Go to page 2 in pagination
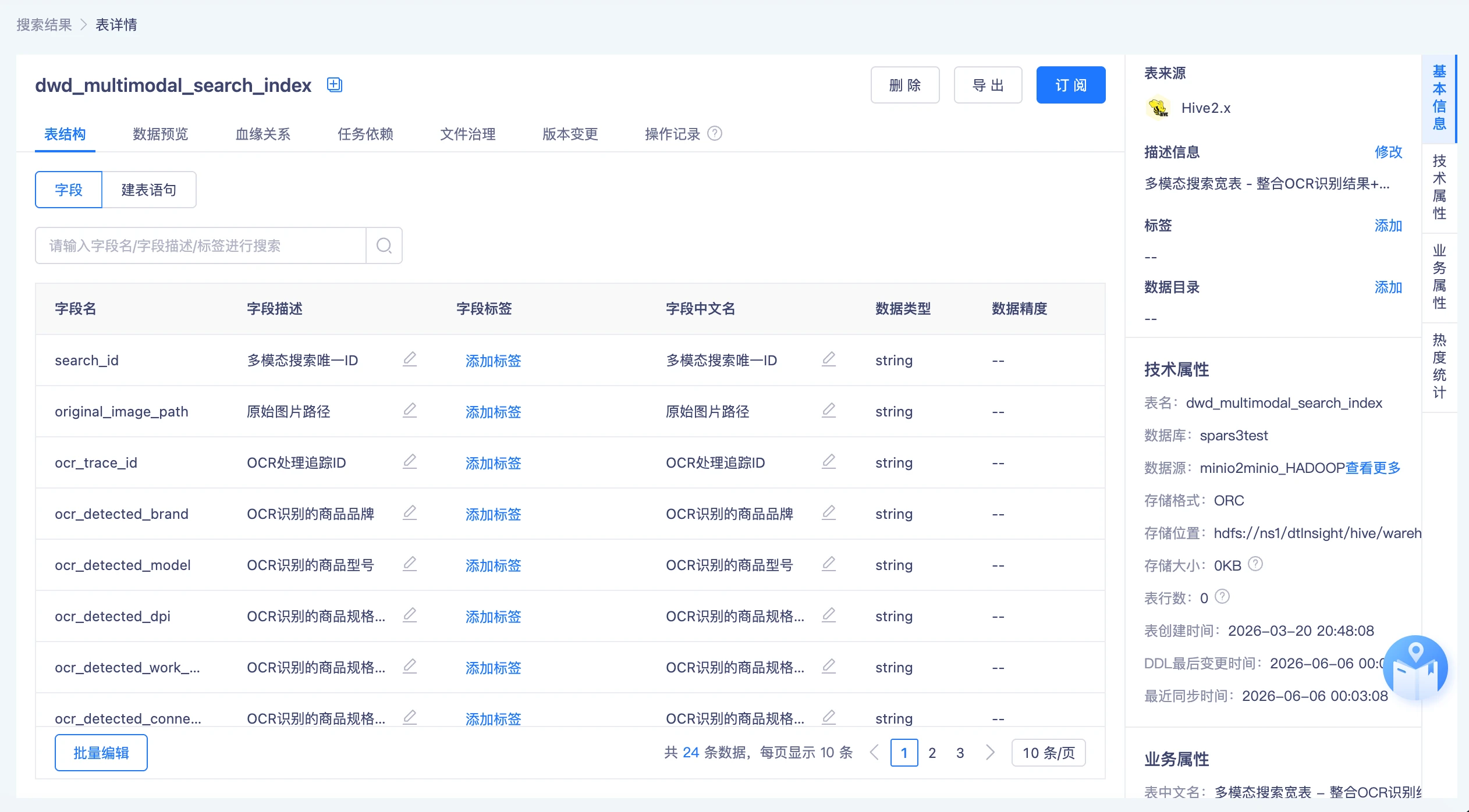Screen dimensions: 1469x812 [932, 753]
